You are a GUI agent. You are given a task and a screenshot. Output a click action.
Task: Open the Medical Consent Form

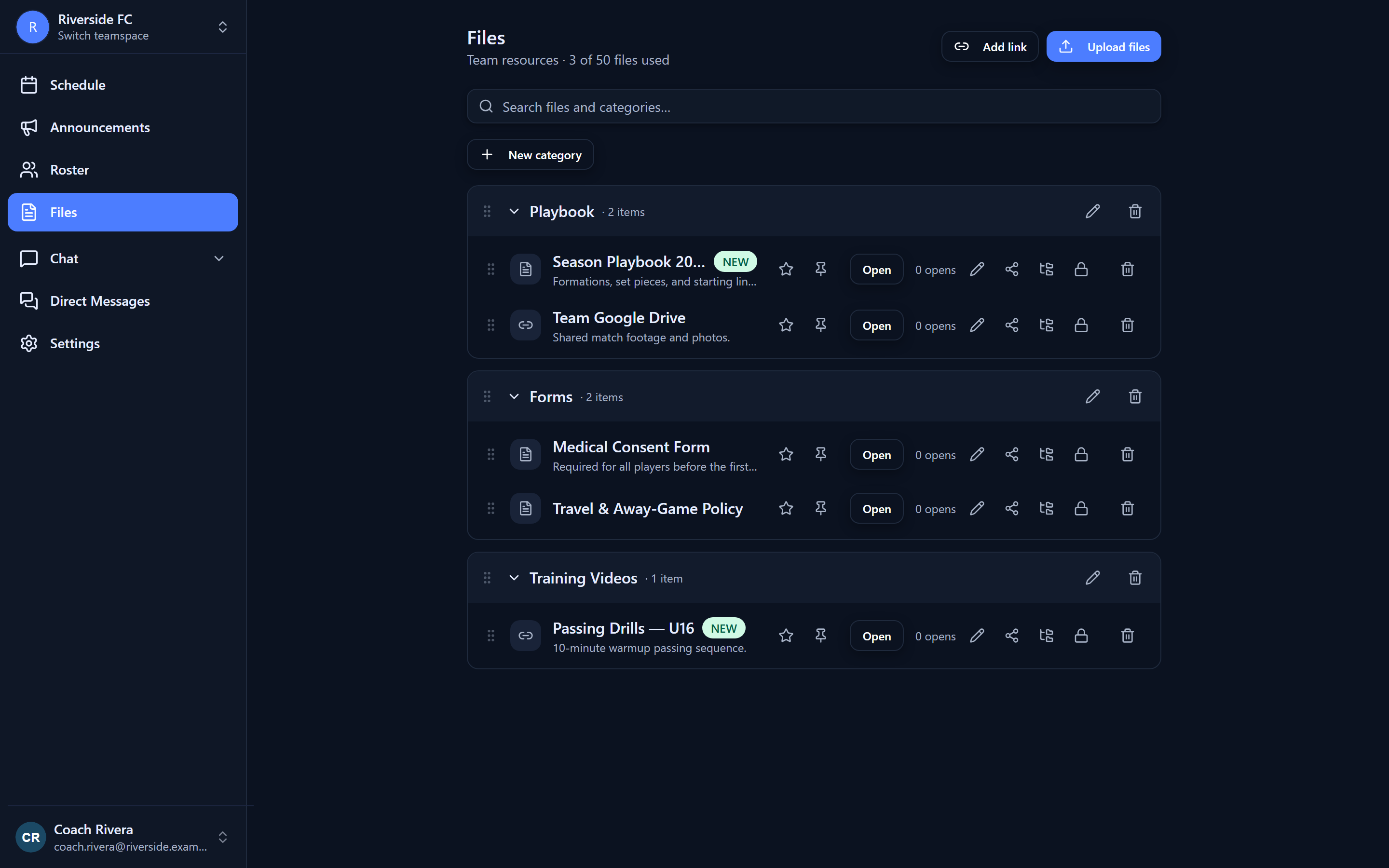point(876,455)
